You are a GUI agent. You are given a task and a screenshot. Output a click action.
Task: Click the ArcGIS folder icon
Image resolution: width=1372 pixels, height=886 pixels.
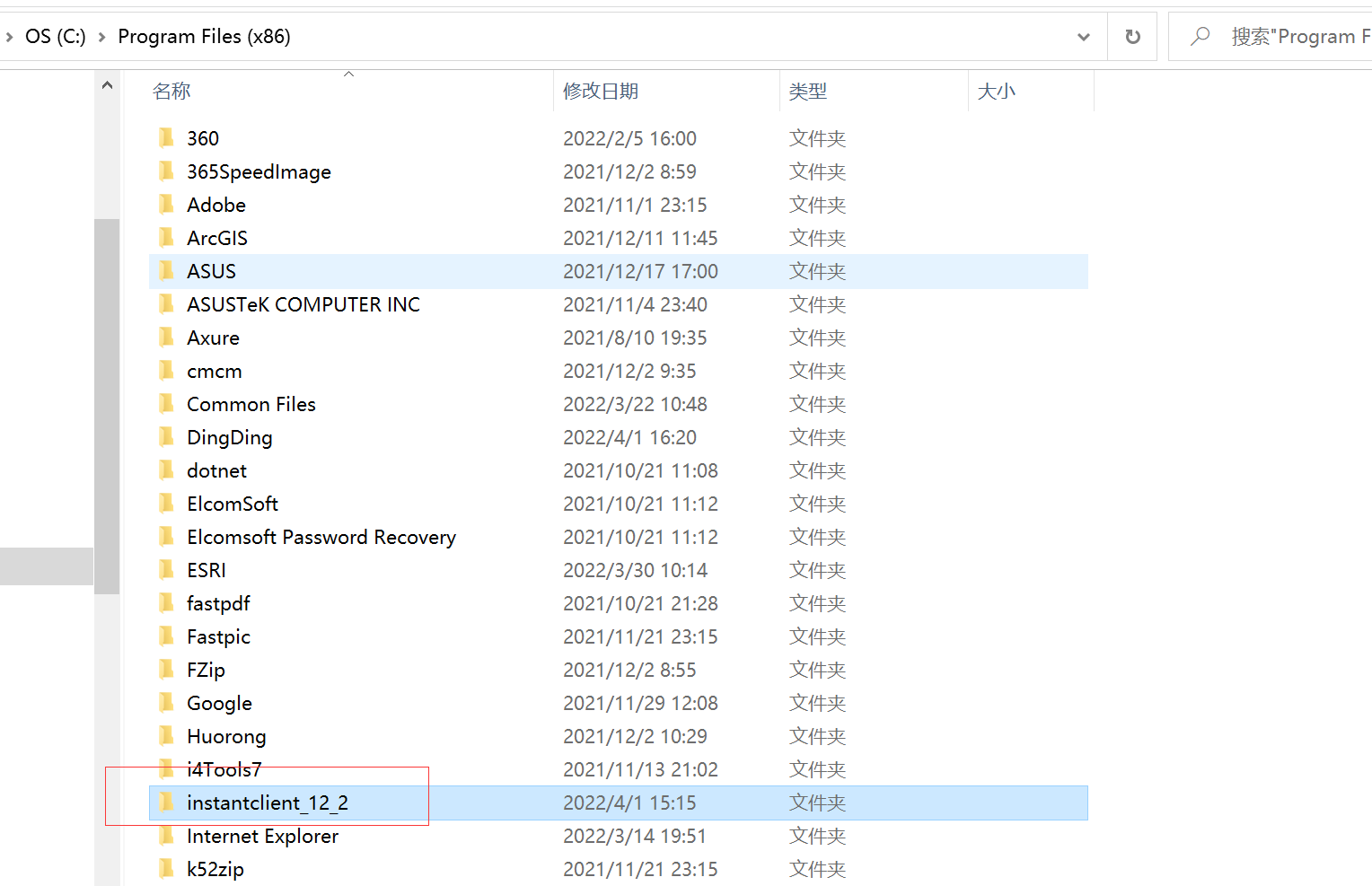[x=167, y=237]
